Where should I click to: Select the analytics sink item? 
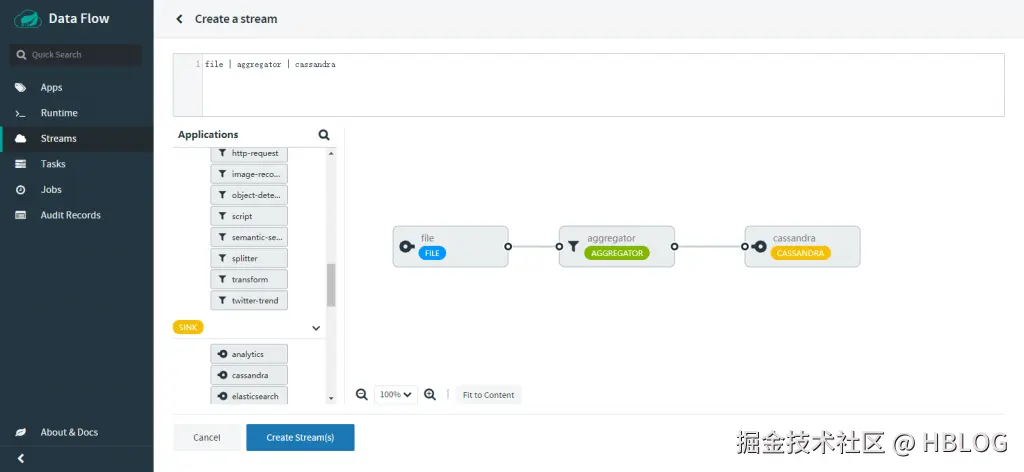249,354
